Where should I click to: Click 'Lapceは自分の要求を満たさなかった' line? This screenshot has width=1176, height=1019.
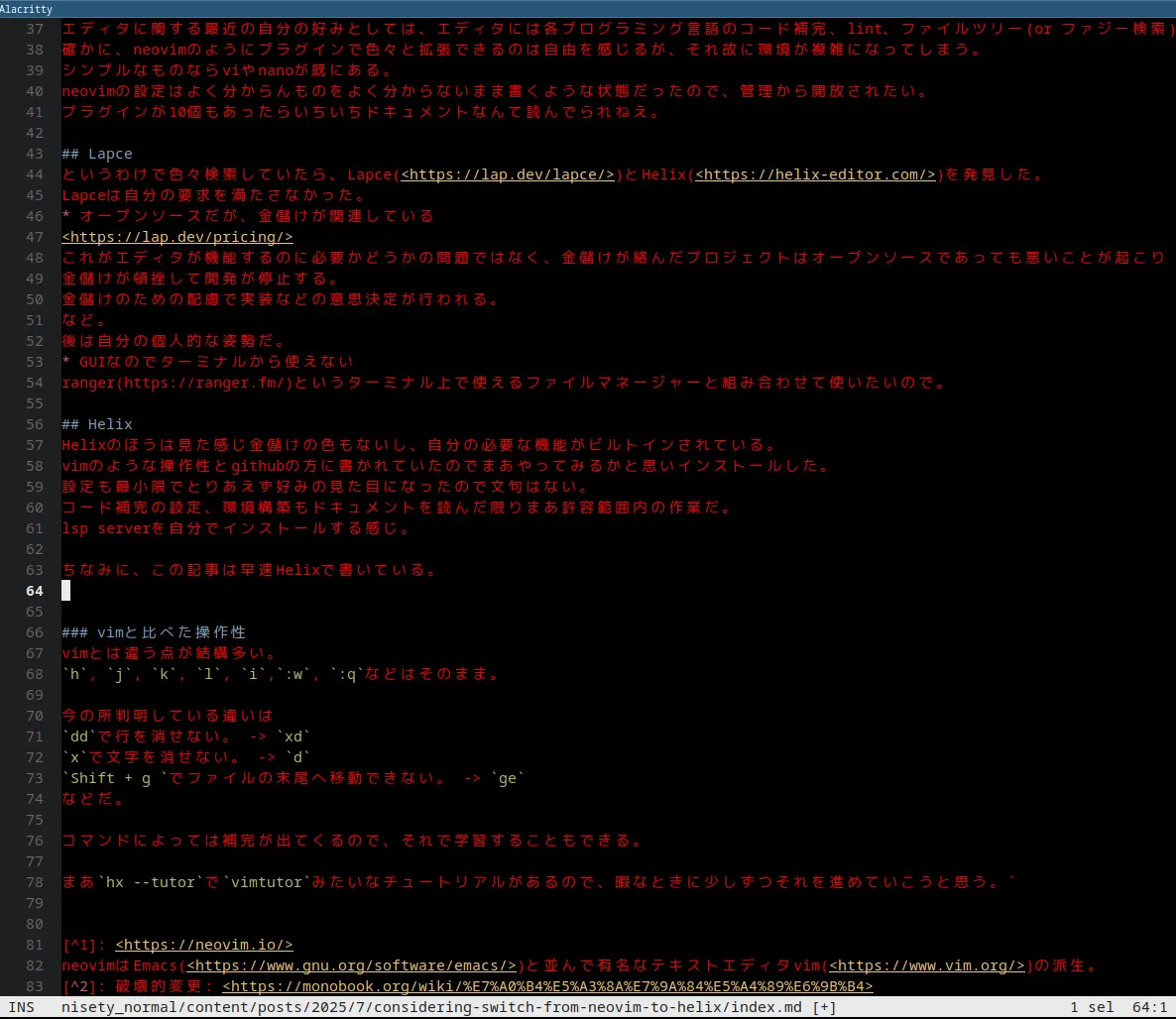click(214, 195)
